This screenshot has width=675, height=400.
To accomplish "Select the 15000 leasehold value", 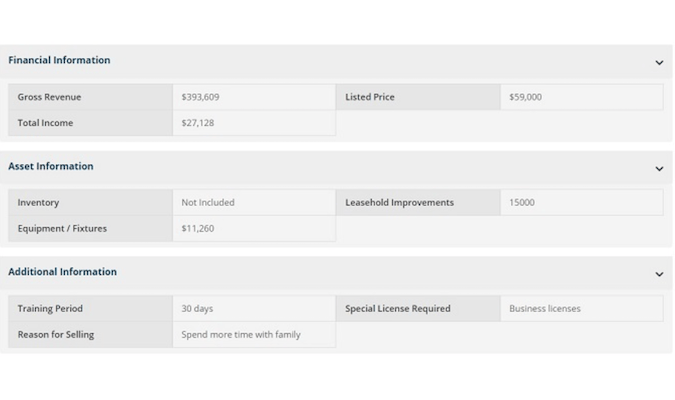I will pyautogui.click(x=522, y=202).
